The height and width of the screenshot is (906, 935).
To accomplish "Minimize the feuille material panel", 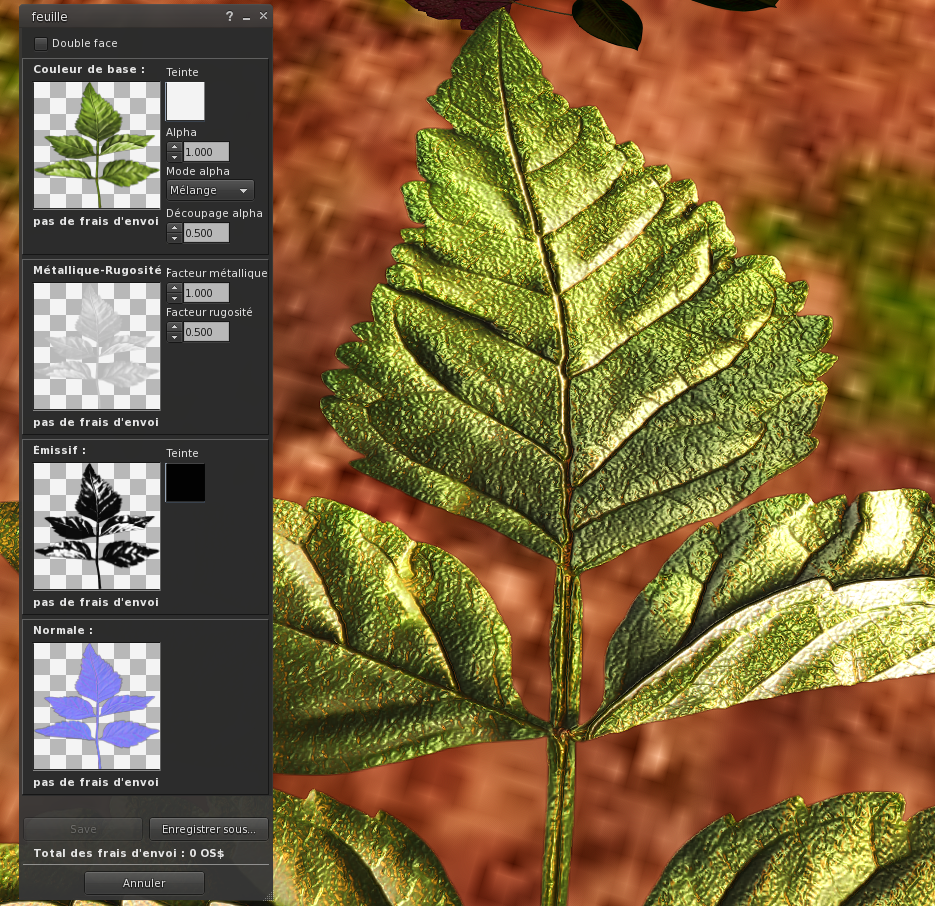I will point(246,17).
